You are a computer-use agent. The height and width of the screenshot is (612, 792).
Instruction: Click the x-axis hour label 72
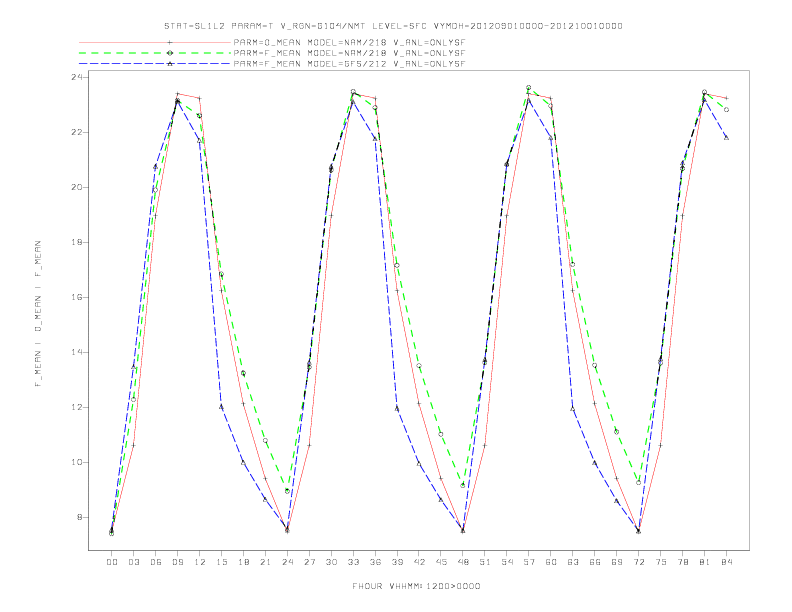pos(638,562)
